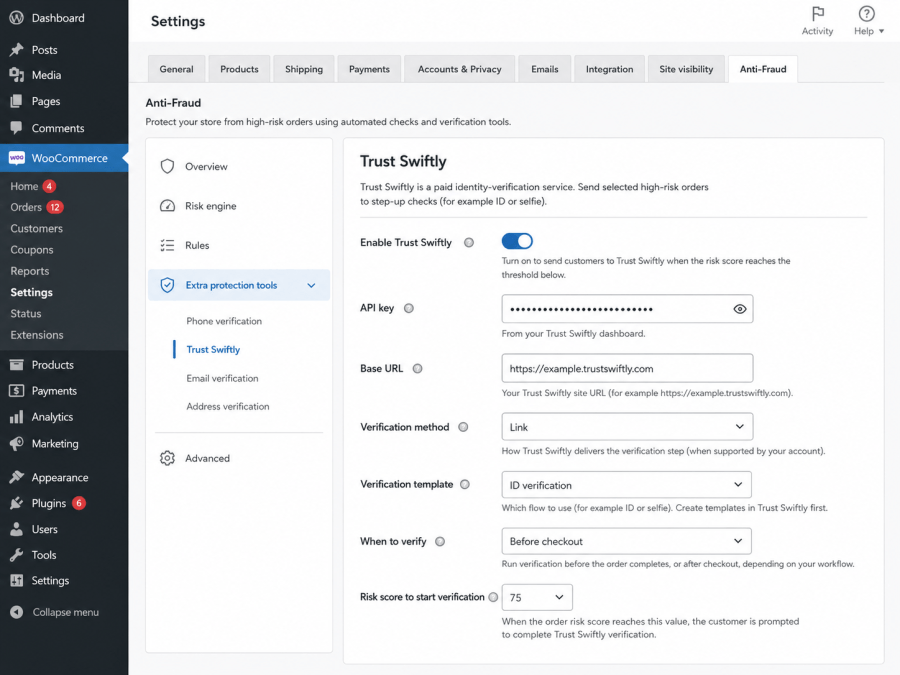Open the Verification template dropdown
Screen dimensions: 900x675
tap(626, 485)
